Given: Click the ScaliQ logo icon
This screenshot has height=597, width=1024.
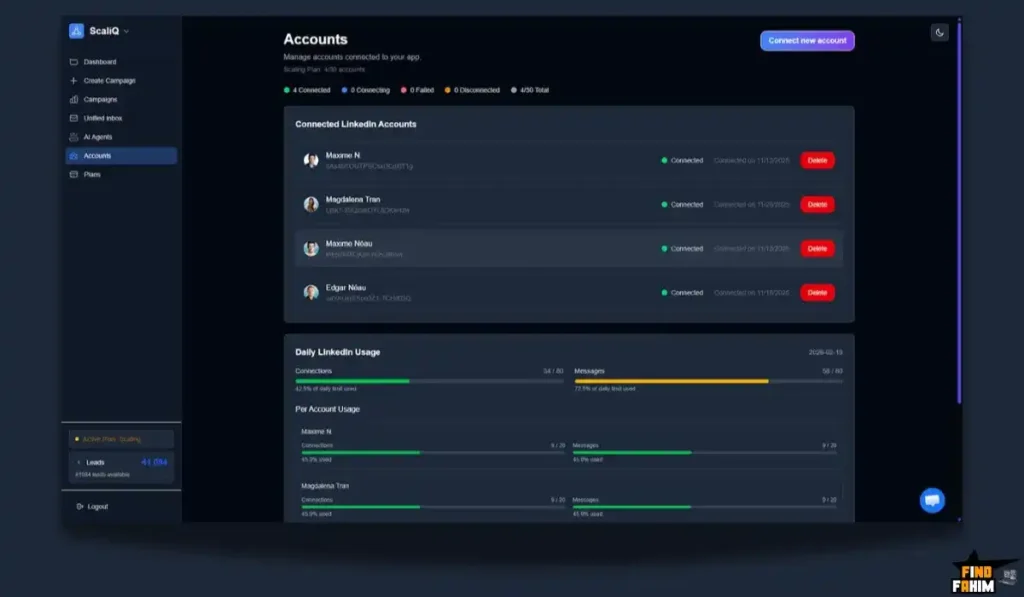Looking at the screenshot, I should click(76, 31).
